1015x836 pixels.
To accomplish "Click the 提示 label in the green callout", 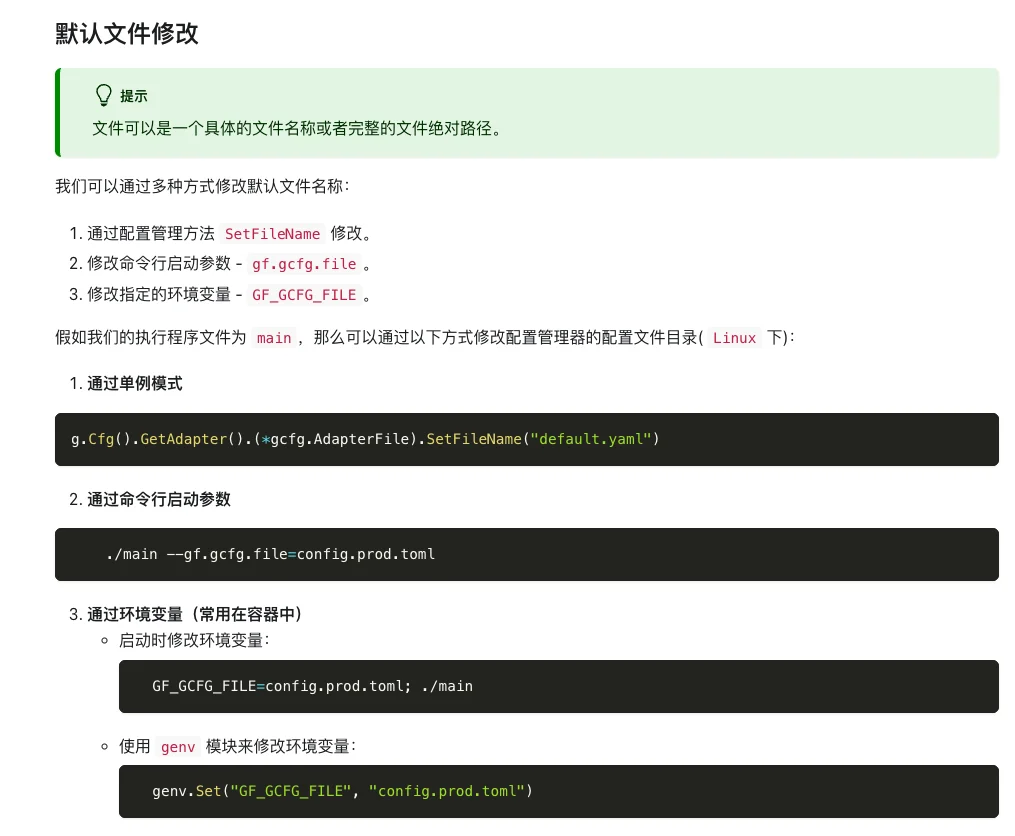I will pyautogui.click(x=134, y=96).
